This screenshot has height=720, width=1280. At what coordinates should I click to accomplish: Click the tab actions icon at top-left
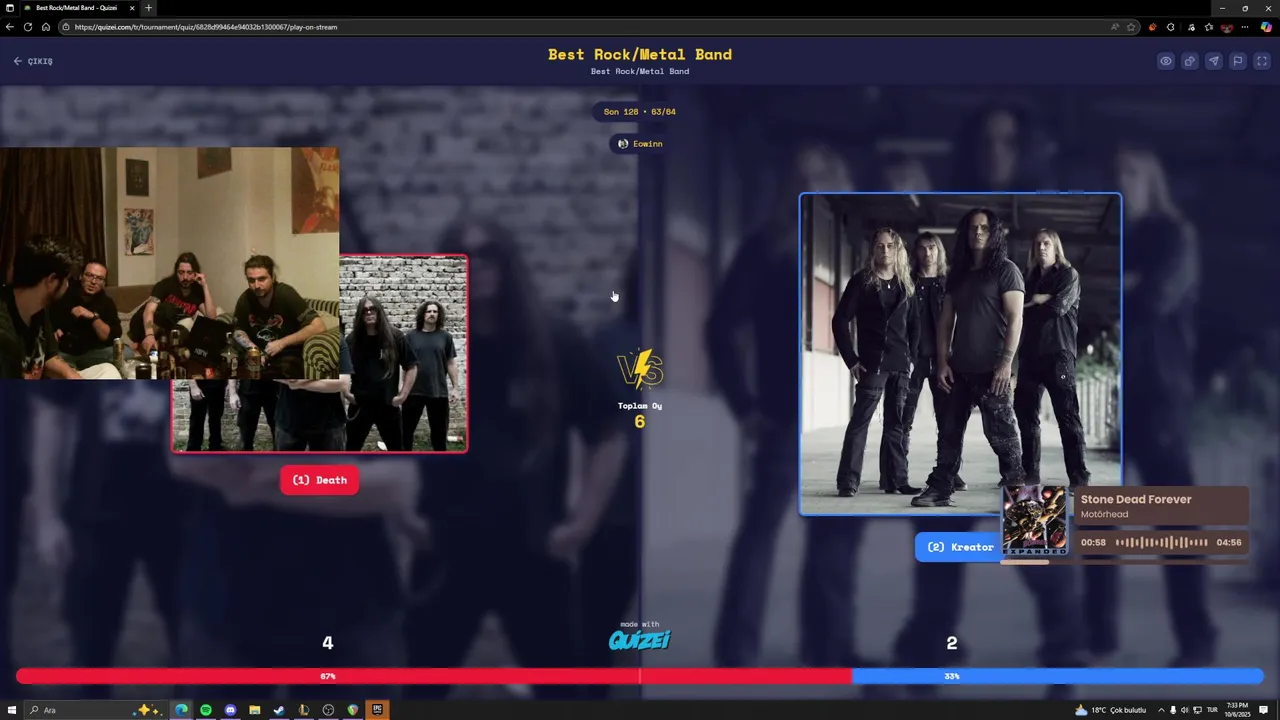click(x=10, y=8)
